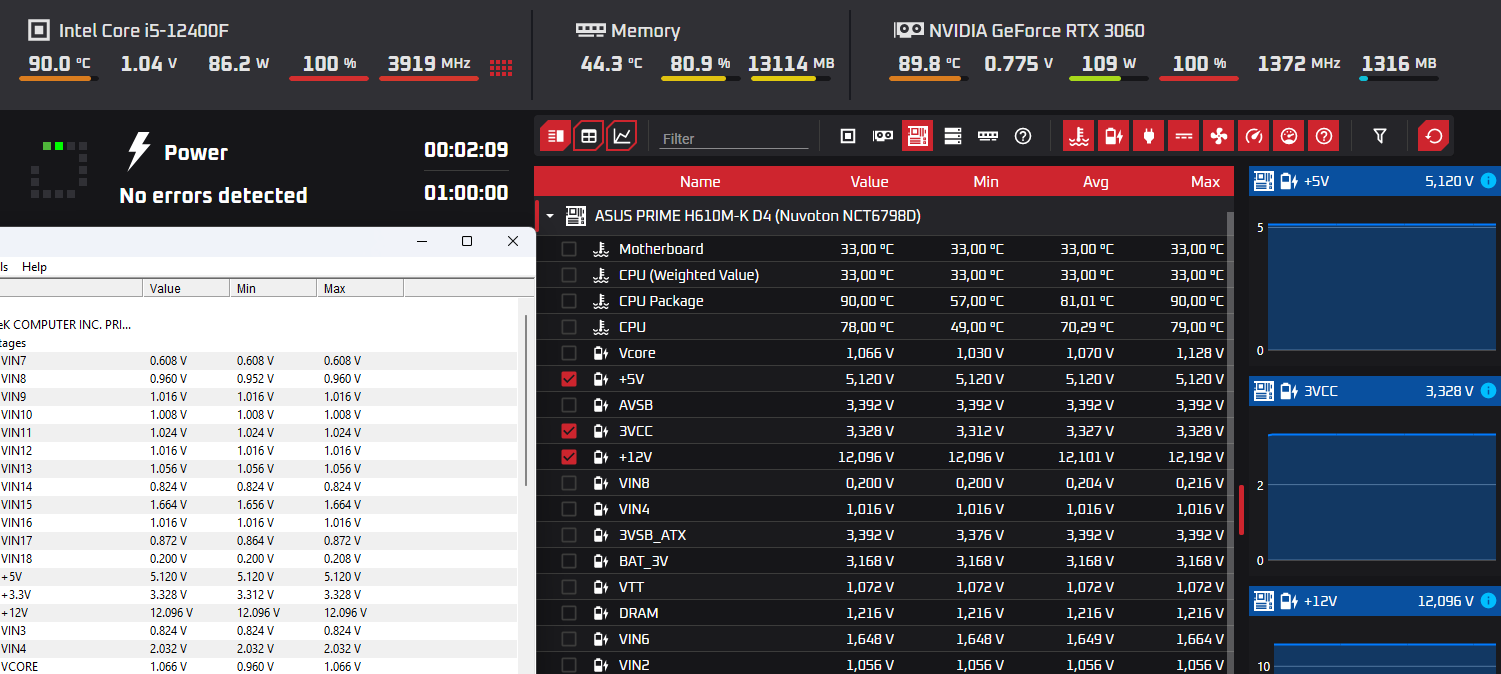
Task: Switch to the list-with-sidebar view icon
Action: 556,135
